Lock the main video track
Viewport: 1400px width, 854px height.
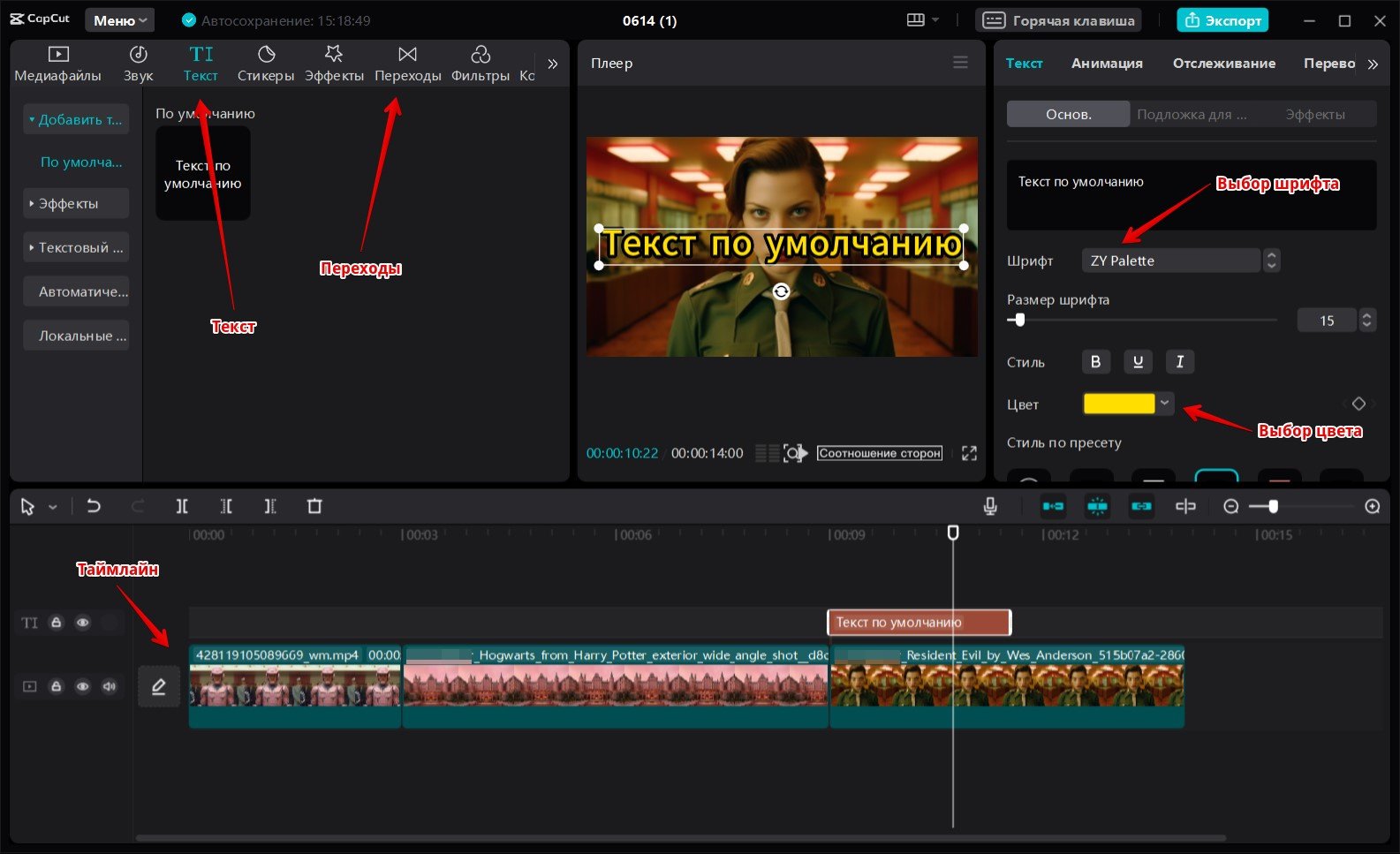coord(56,686)
